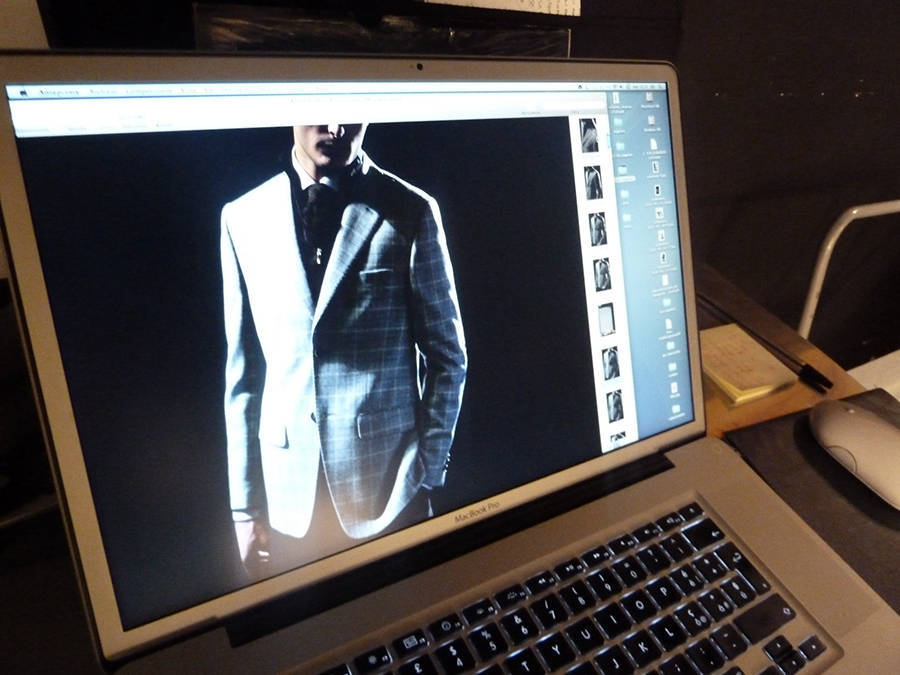Open the bottom-most folder icon on the desktop
Screen dimensions: 900x675
point(677,409)
